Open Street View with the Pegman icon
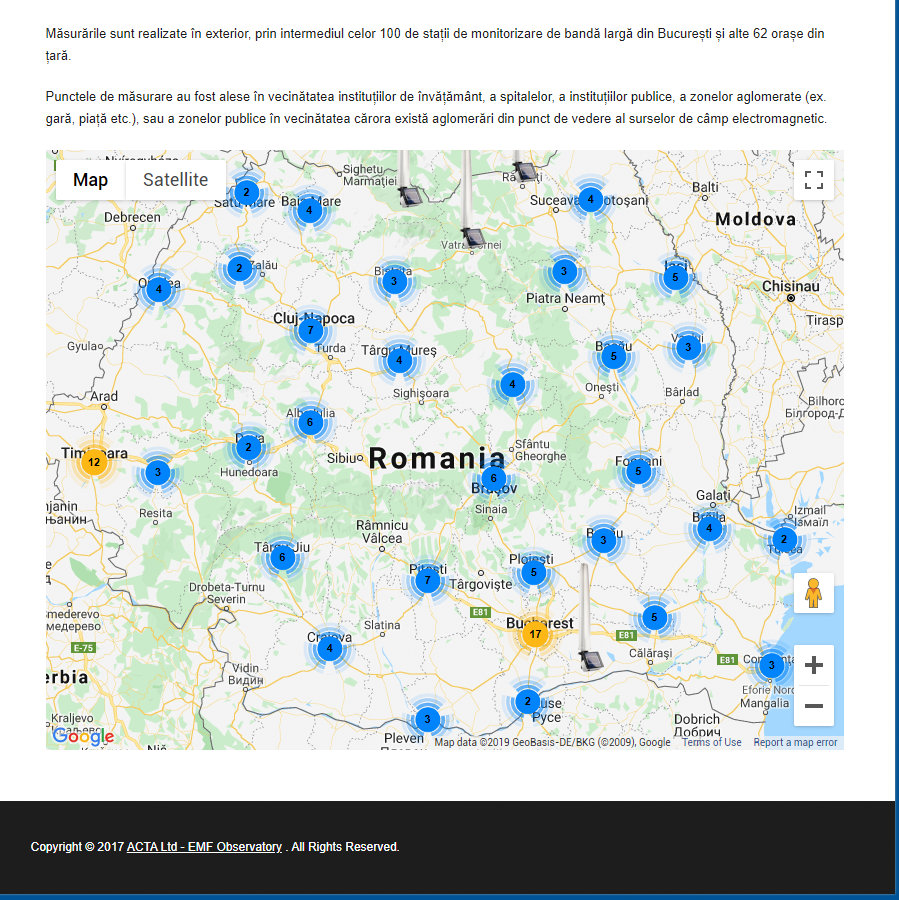This screenshot has width=899, height=900. click(x=813, y=593)
